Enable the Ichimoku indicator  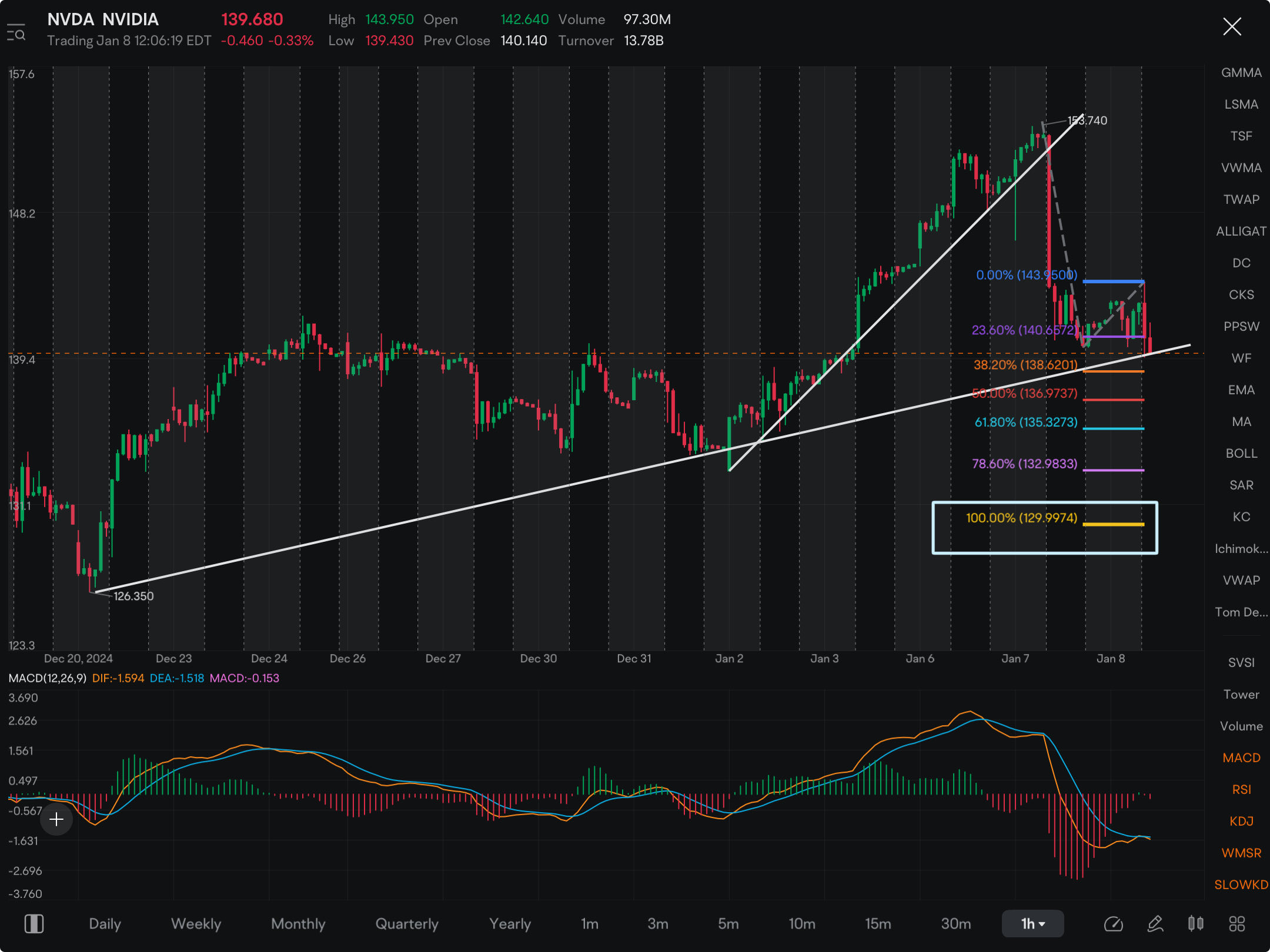point(1241,549)
